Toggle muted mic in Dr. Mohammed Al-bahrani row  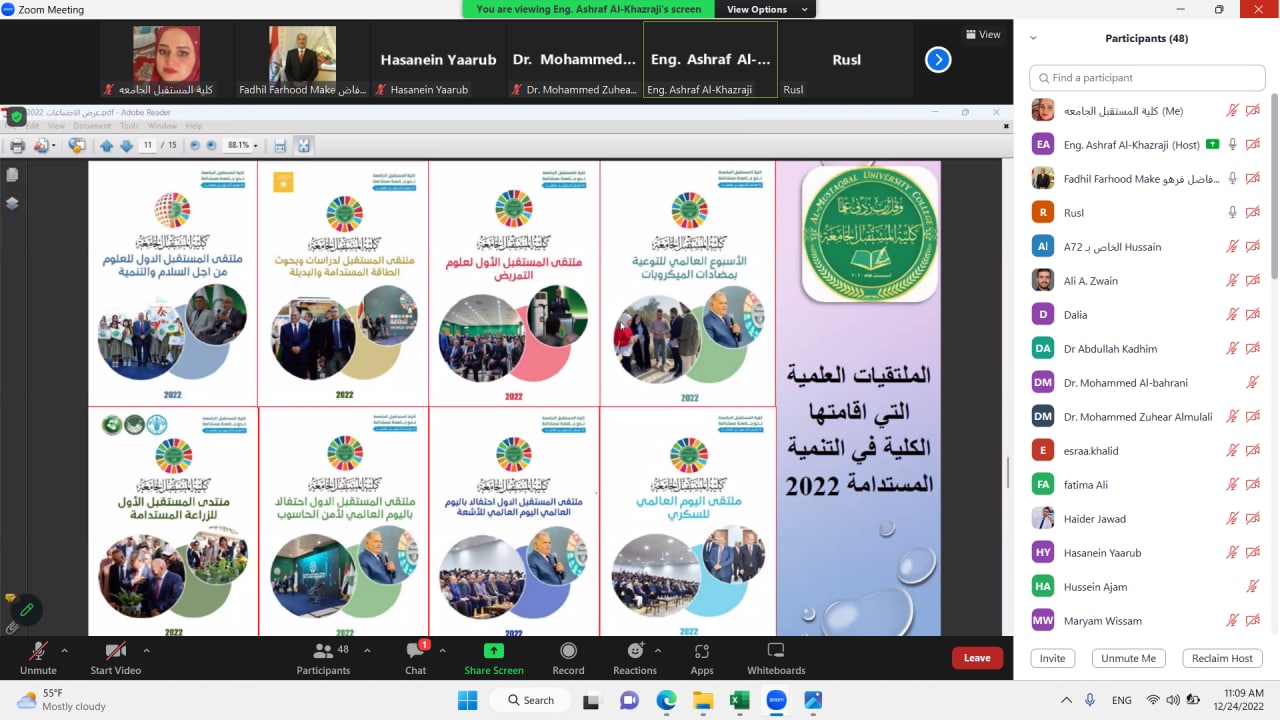point(1253,383)
